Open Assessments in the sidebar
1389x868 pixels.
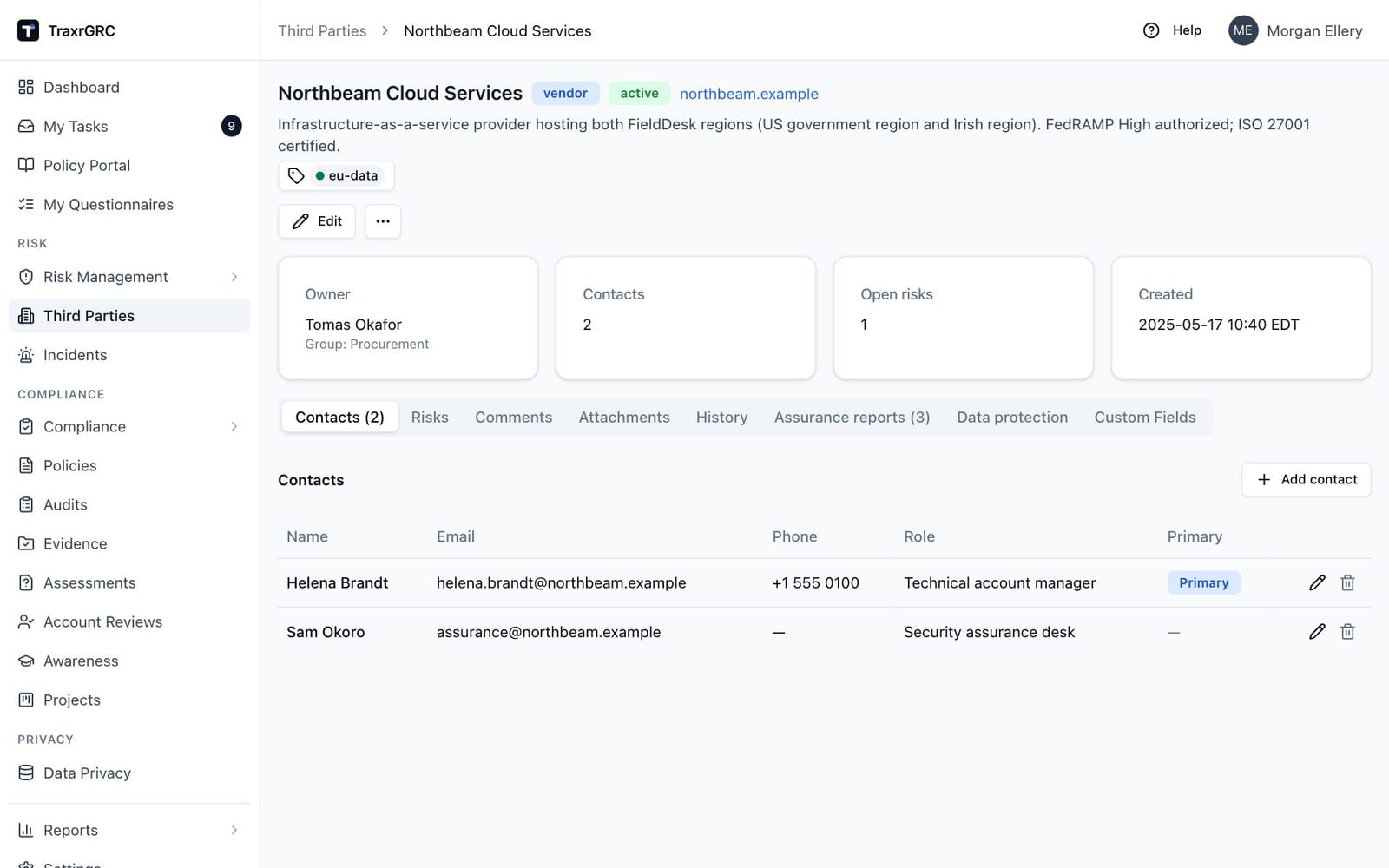pos(129,582)
